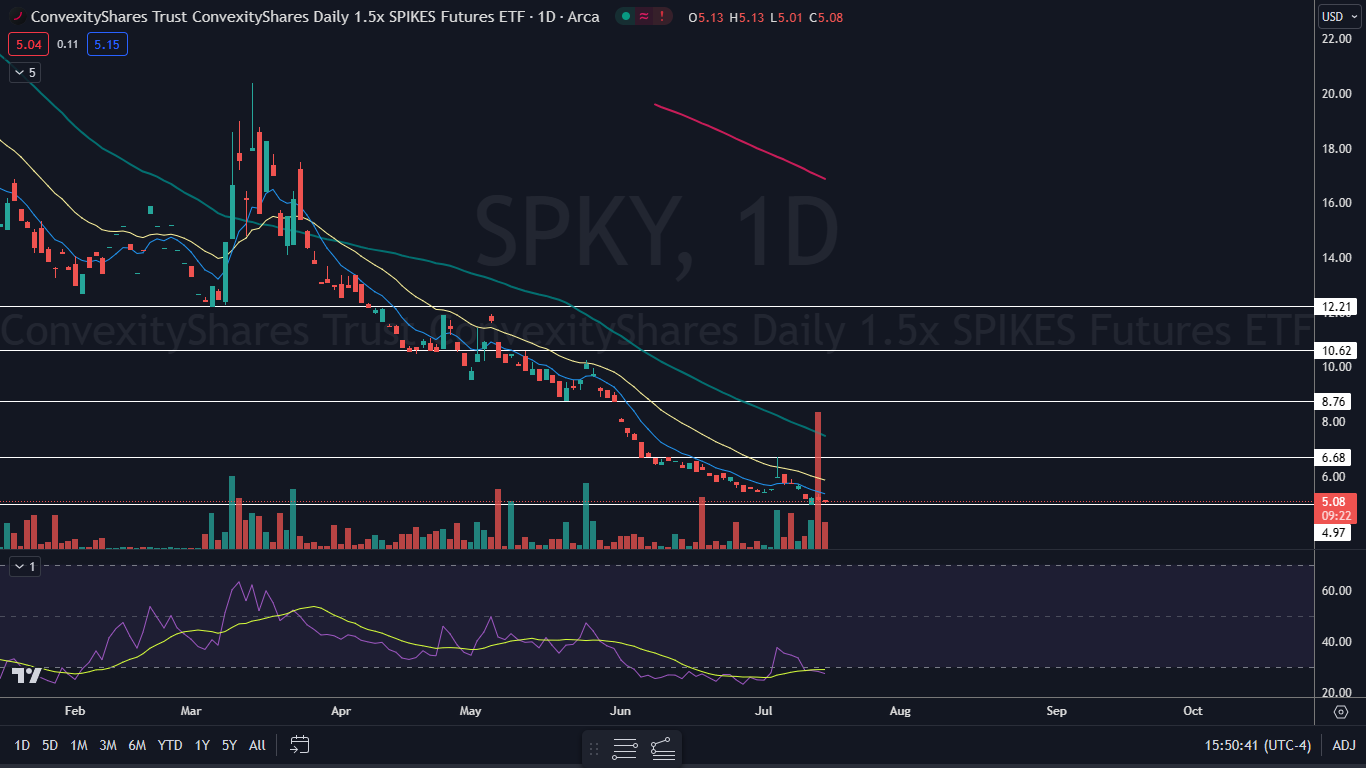Open the go-to-date calendar icon
This screenshot has height=768, width=1366.
pyautogui.click(x=300, y=745)
